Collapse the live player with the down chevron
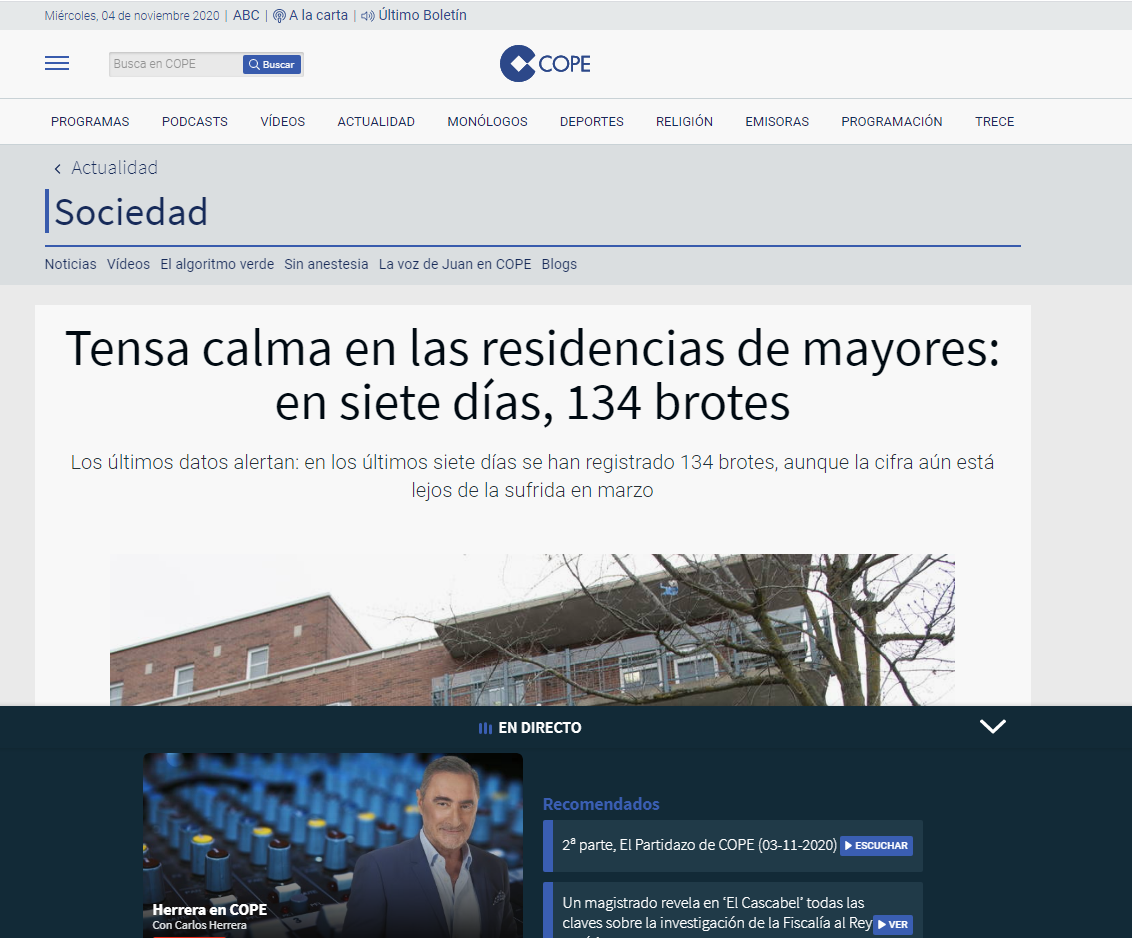Viewport: 1132px width, 938px height. point(993,726)
